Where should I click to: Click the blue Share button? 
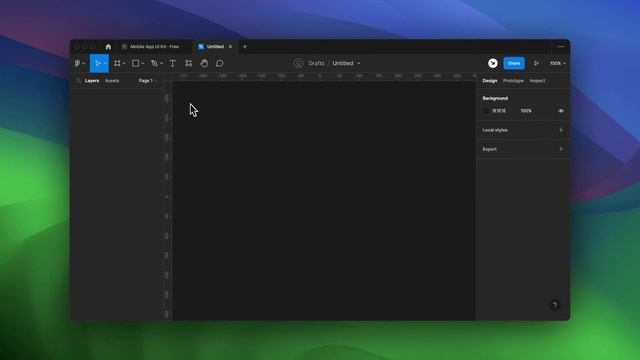pos(514,63)
